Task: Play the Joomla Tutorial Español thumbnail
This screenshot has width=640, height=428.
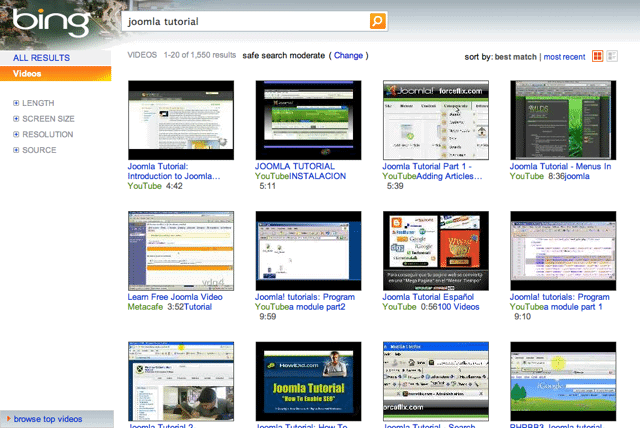Action: tap(436, 251)
